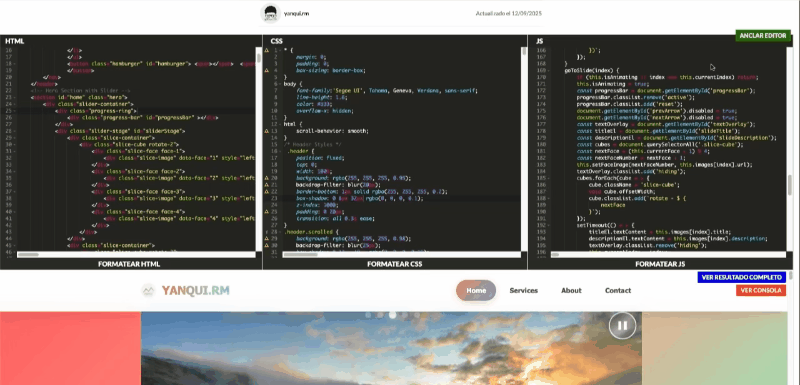Click 'scroll-behavior: smooth;' in CSS editor

(x=332, y=131)
